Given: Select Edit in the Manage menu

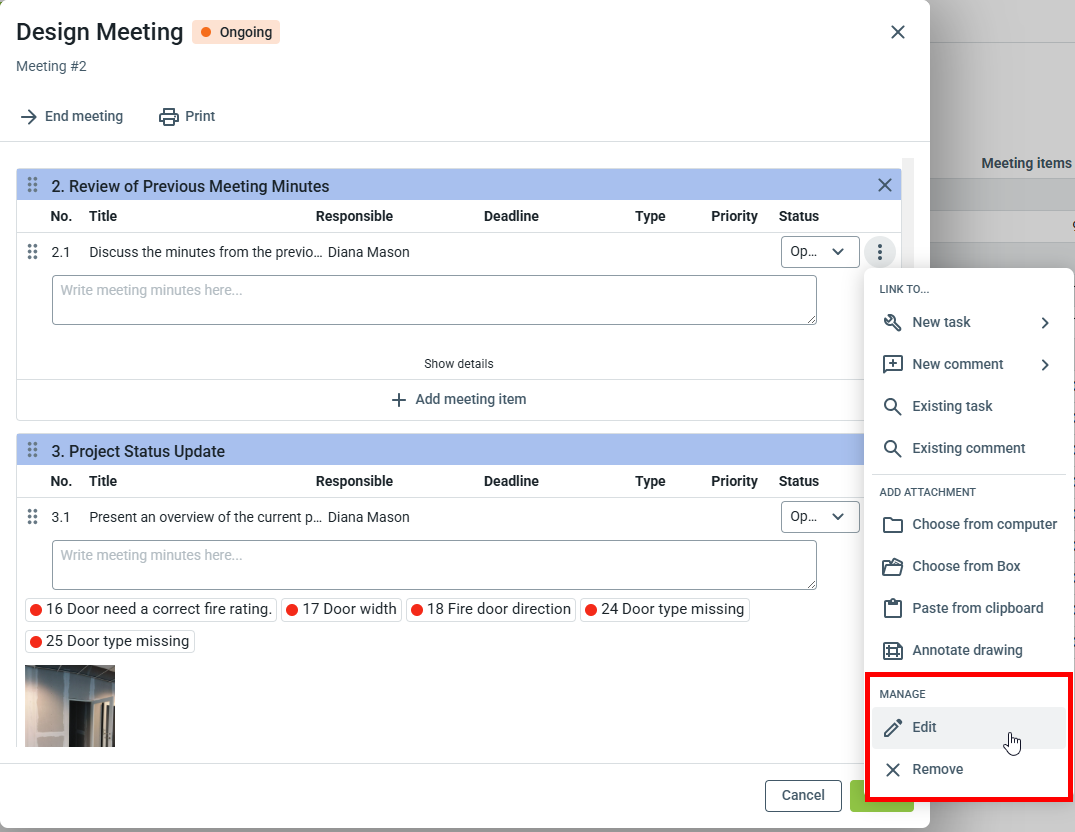Looking at the screenshot, I should click(924, 728).
